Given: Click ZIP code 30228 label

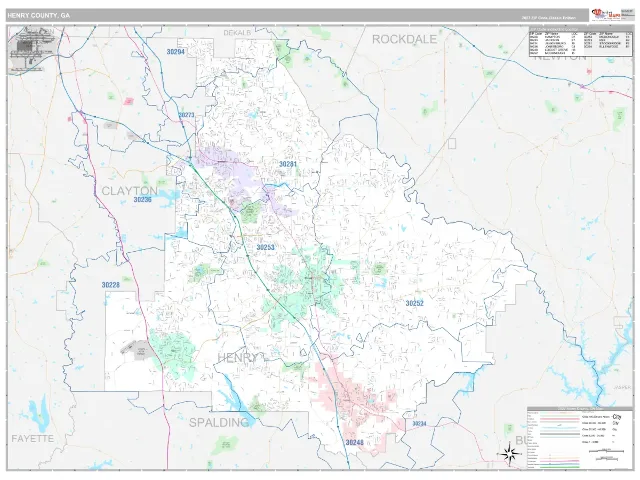Looking at the screenshot, I should (x=111, y=285).
